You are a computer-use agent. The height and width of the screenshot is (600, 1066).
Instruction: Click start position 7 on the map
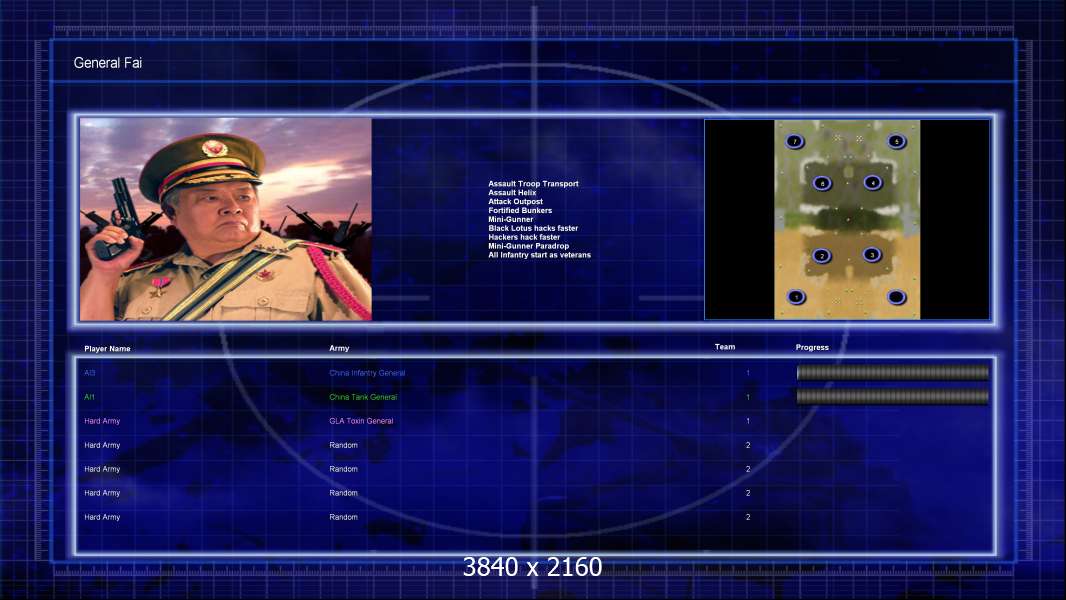click(795, 141)
